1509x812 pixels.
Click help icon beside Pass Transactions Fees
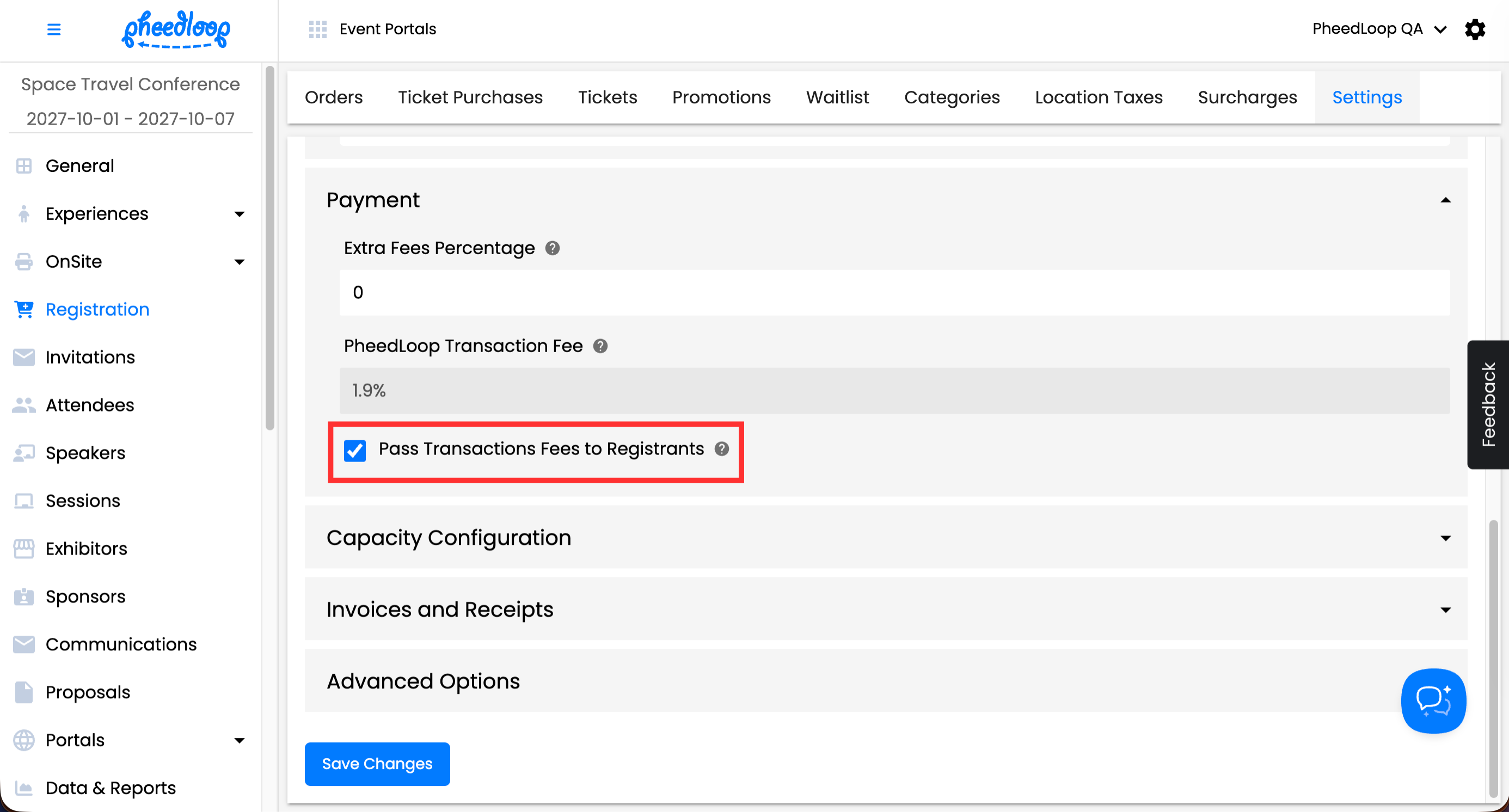click(x=722, y=449)
